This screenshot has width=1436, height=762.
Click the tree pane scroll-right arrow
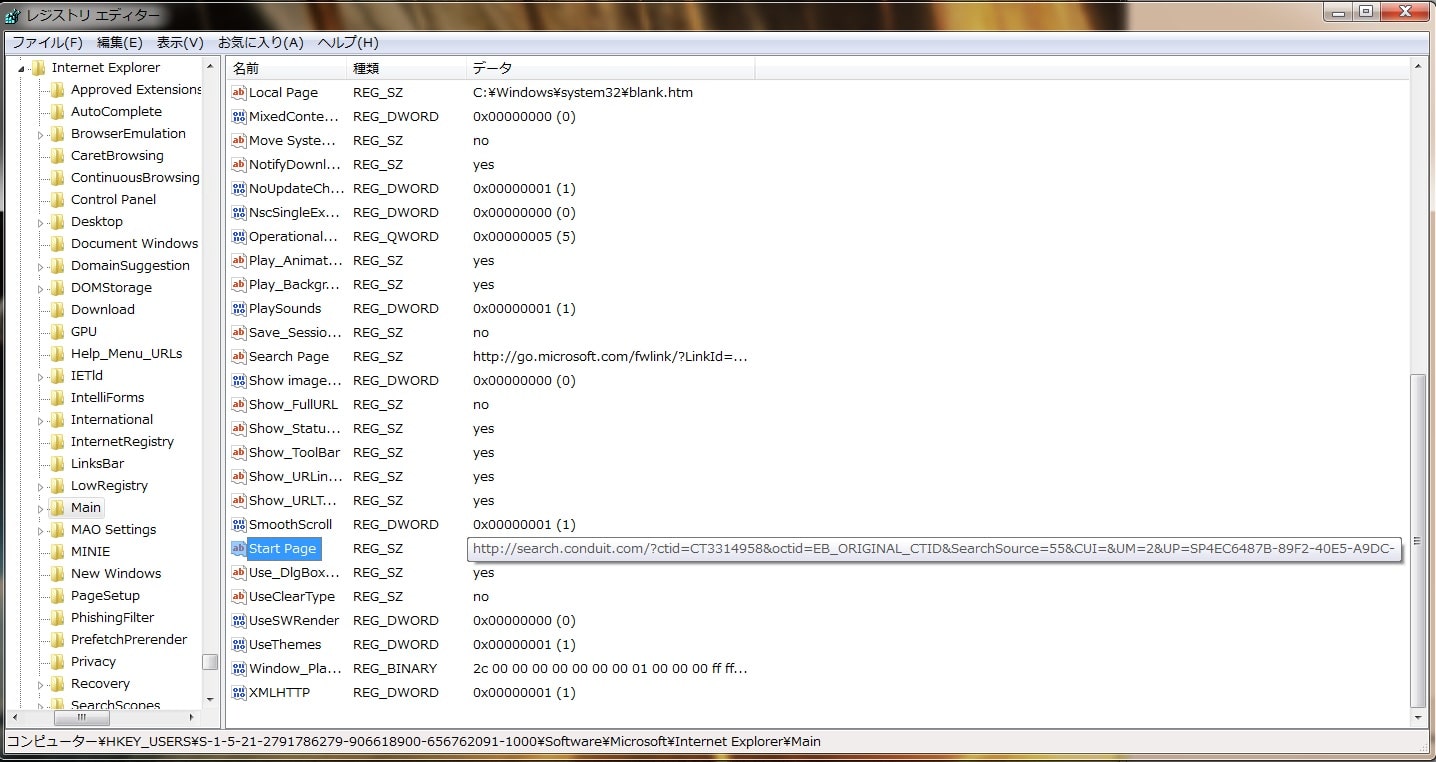click(x=192, y=717)
